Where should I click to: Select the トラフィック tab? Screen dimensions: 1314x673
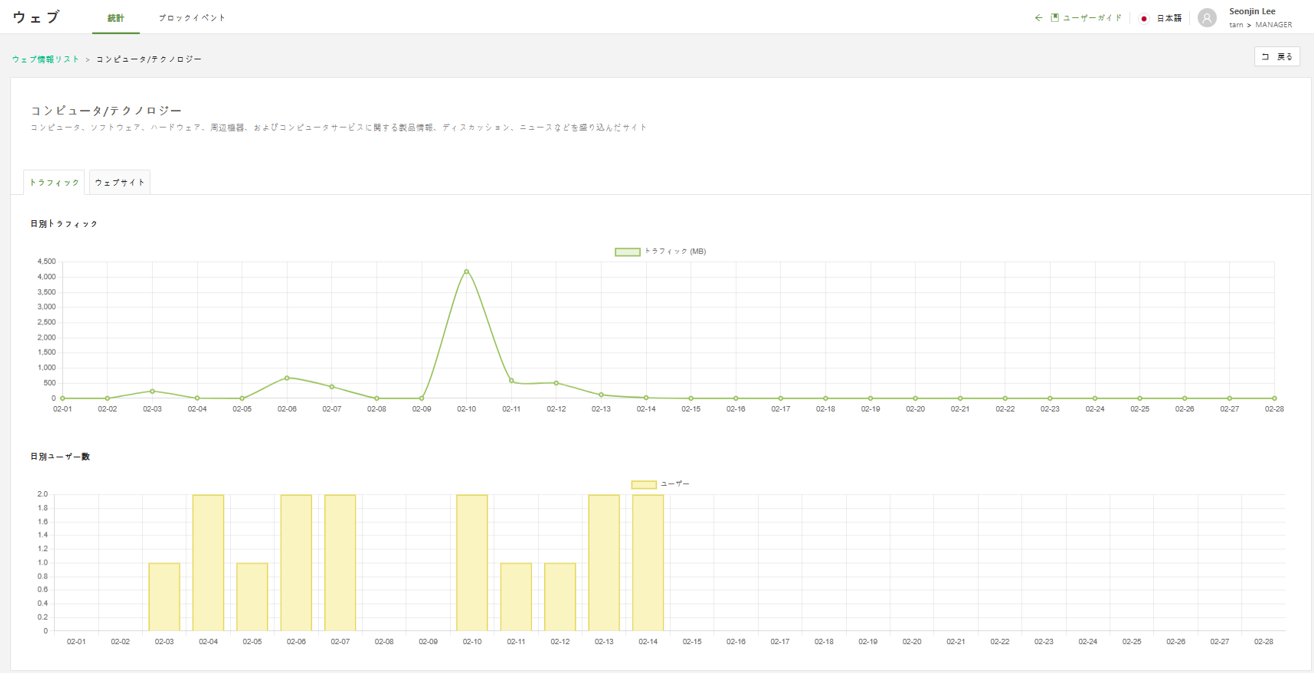click(54, 183)
